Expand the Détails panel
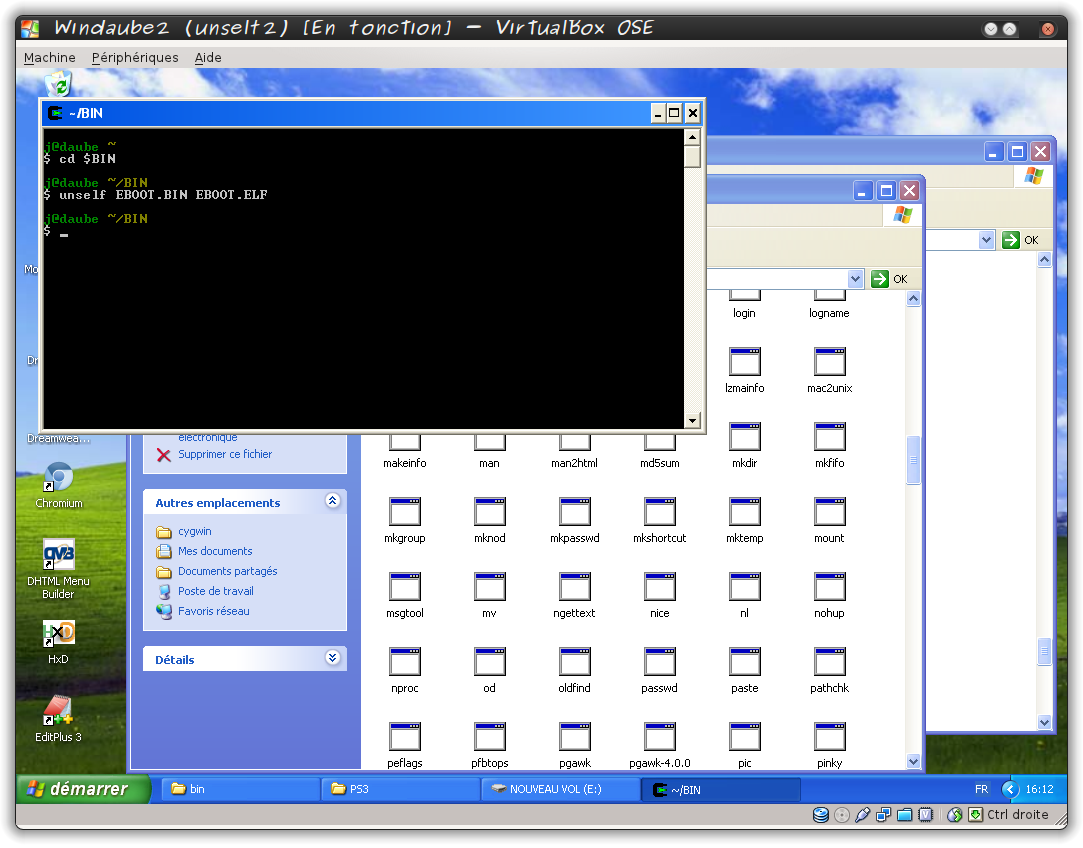 click(x=333, y=658)
